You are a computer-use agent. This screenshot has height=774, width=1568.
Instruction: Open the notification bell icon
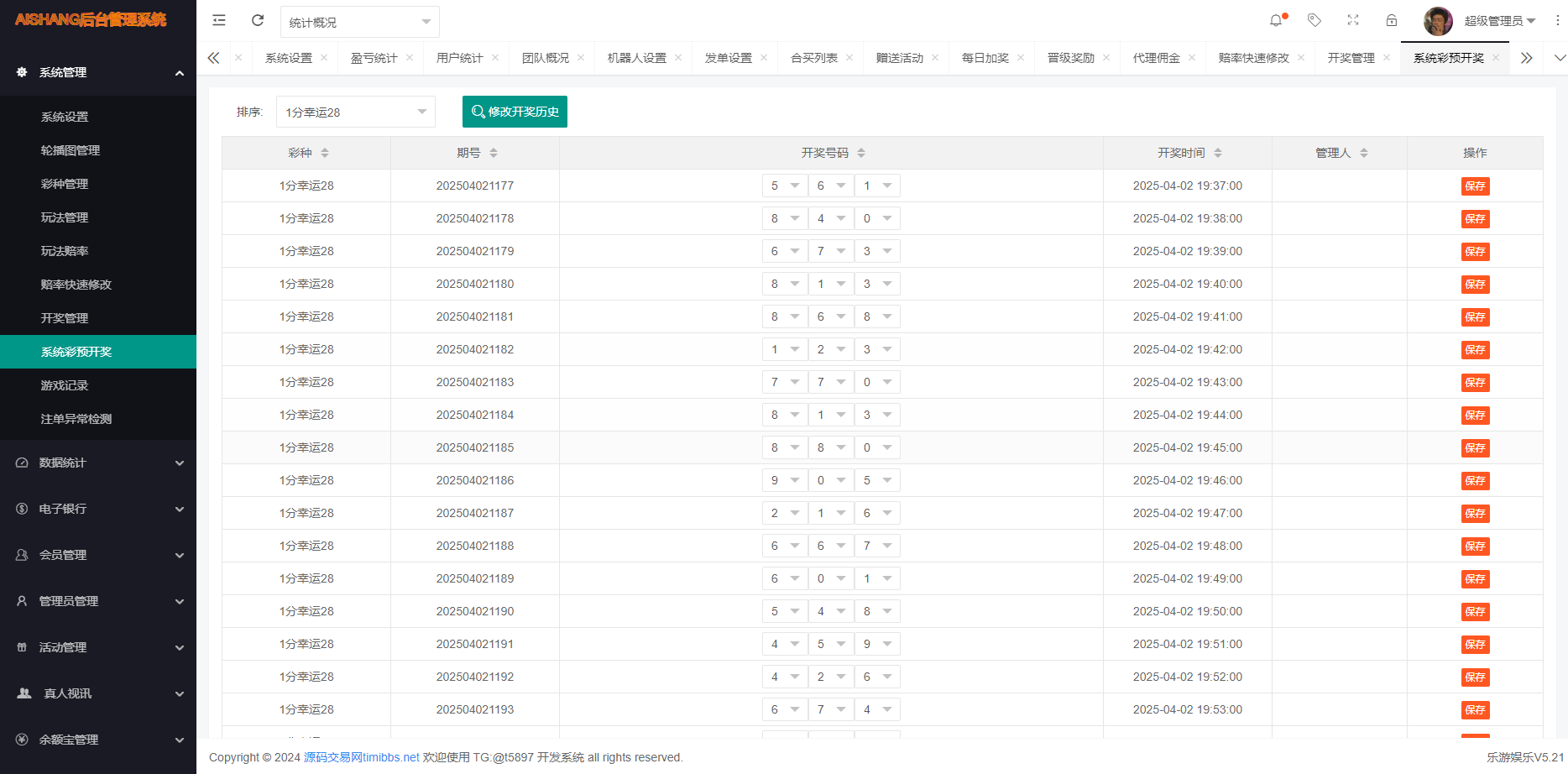pos(1275,20)
